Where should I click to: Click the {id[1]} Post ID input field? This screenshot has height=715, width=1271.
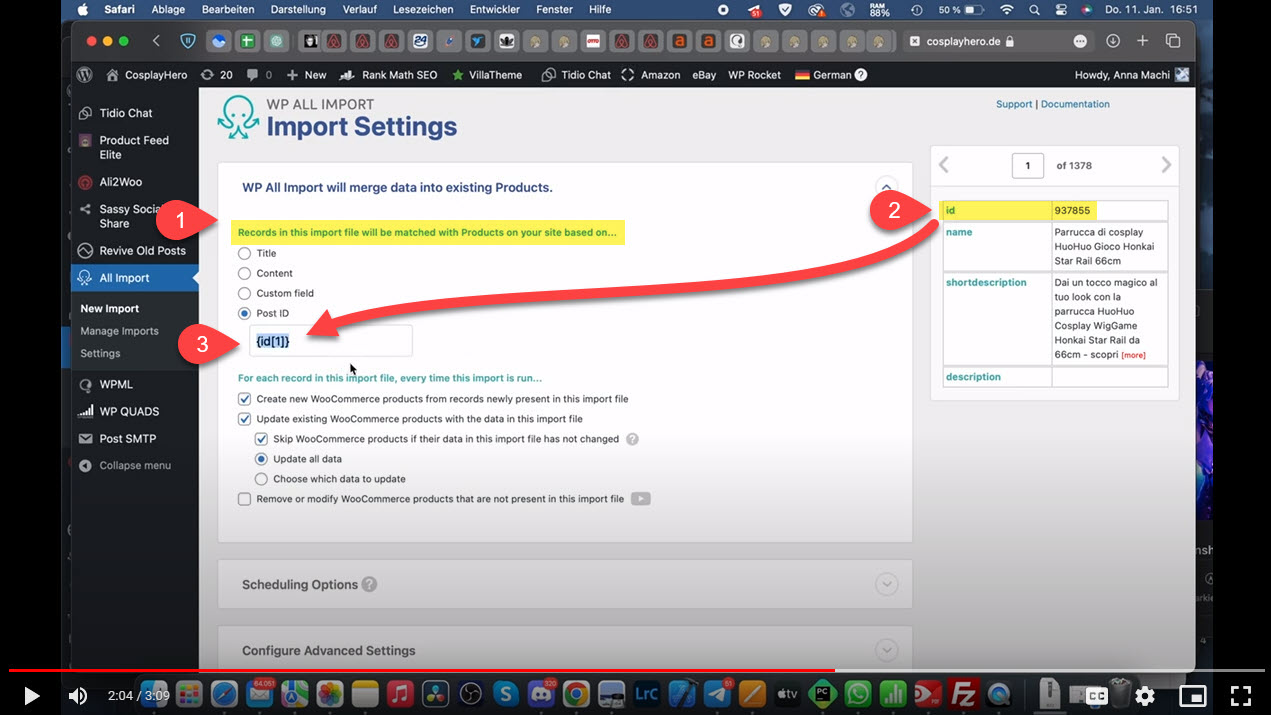(331, 341)
